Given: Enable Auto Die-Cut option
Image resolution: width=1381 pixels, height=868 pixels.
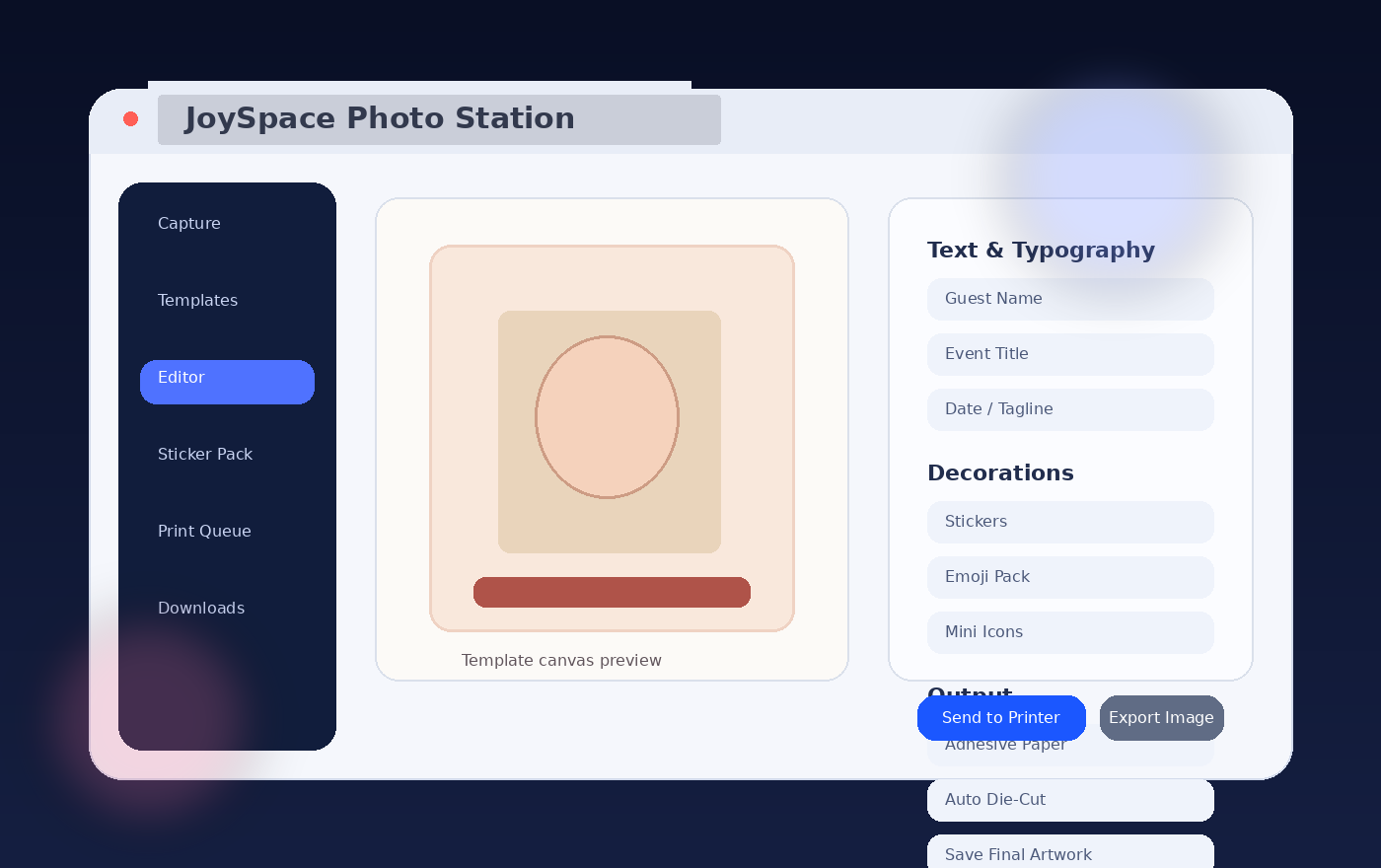Looking at the screenshot, I should click(x=1070, y=800).
